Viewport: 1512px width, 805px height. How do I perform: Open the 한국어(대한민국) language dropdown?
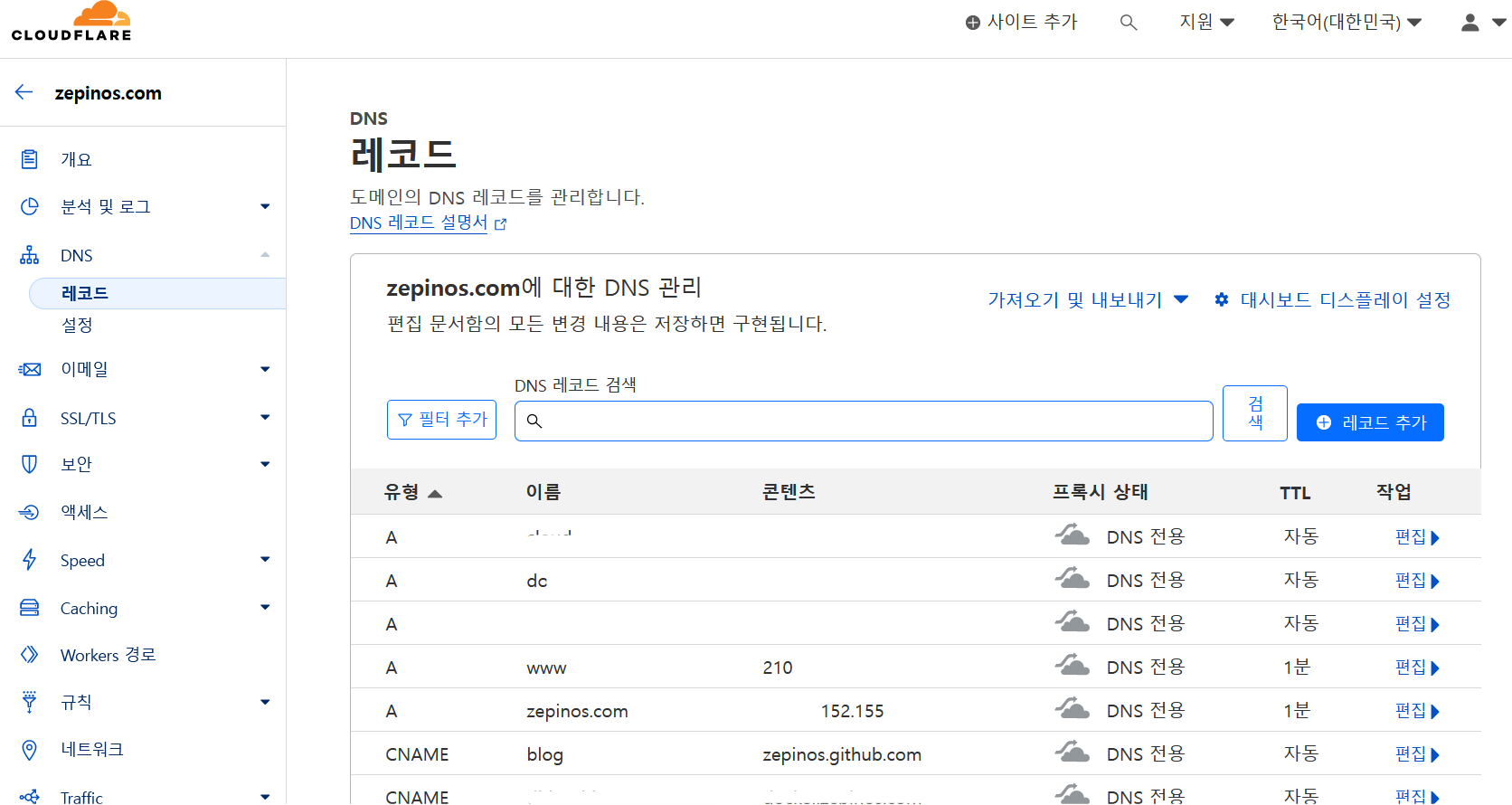tap(1347, 22)
